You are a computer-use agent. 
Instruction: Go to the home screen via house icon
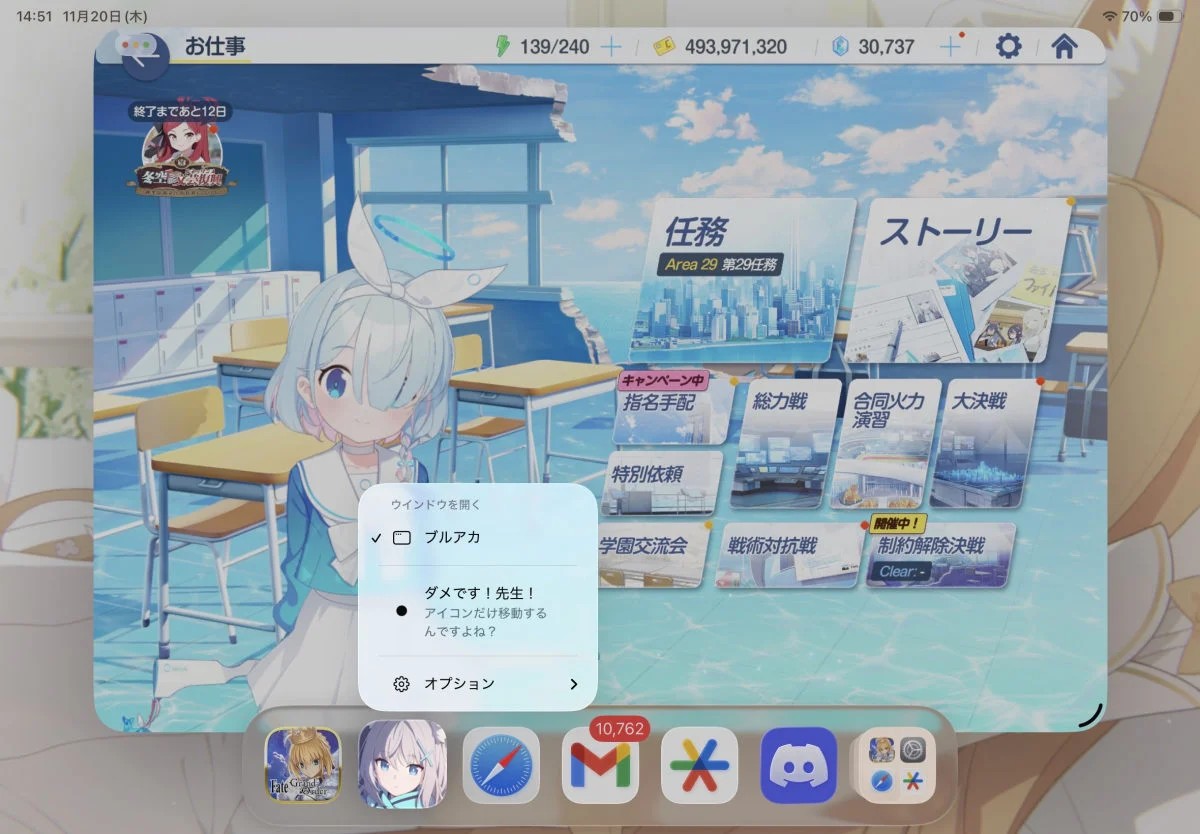point(1064,46)
